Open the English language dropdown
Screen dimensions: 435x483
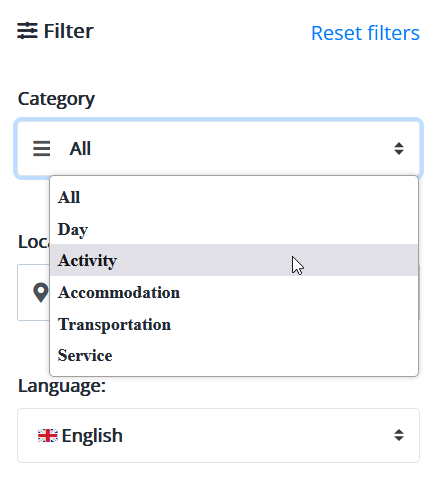click(218, 435)
